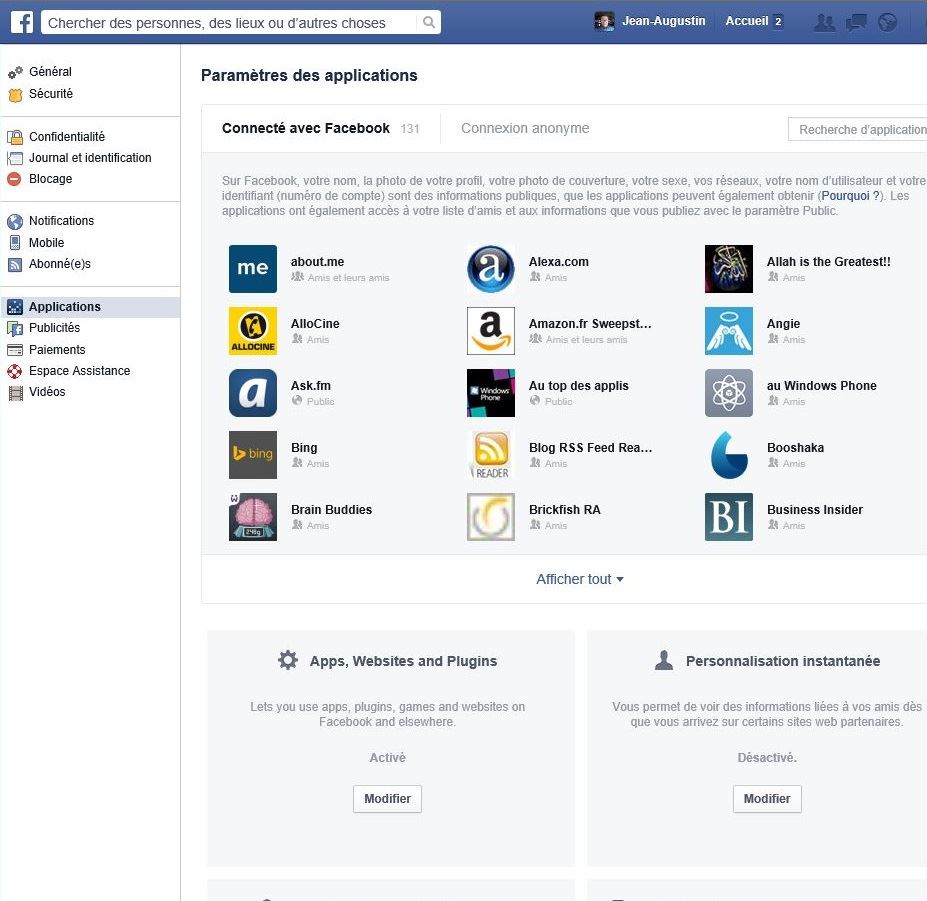Open Journal et identification settings
Viewport: 927px width, 901px height.
point(90,158)
